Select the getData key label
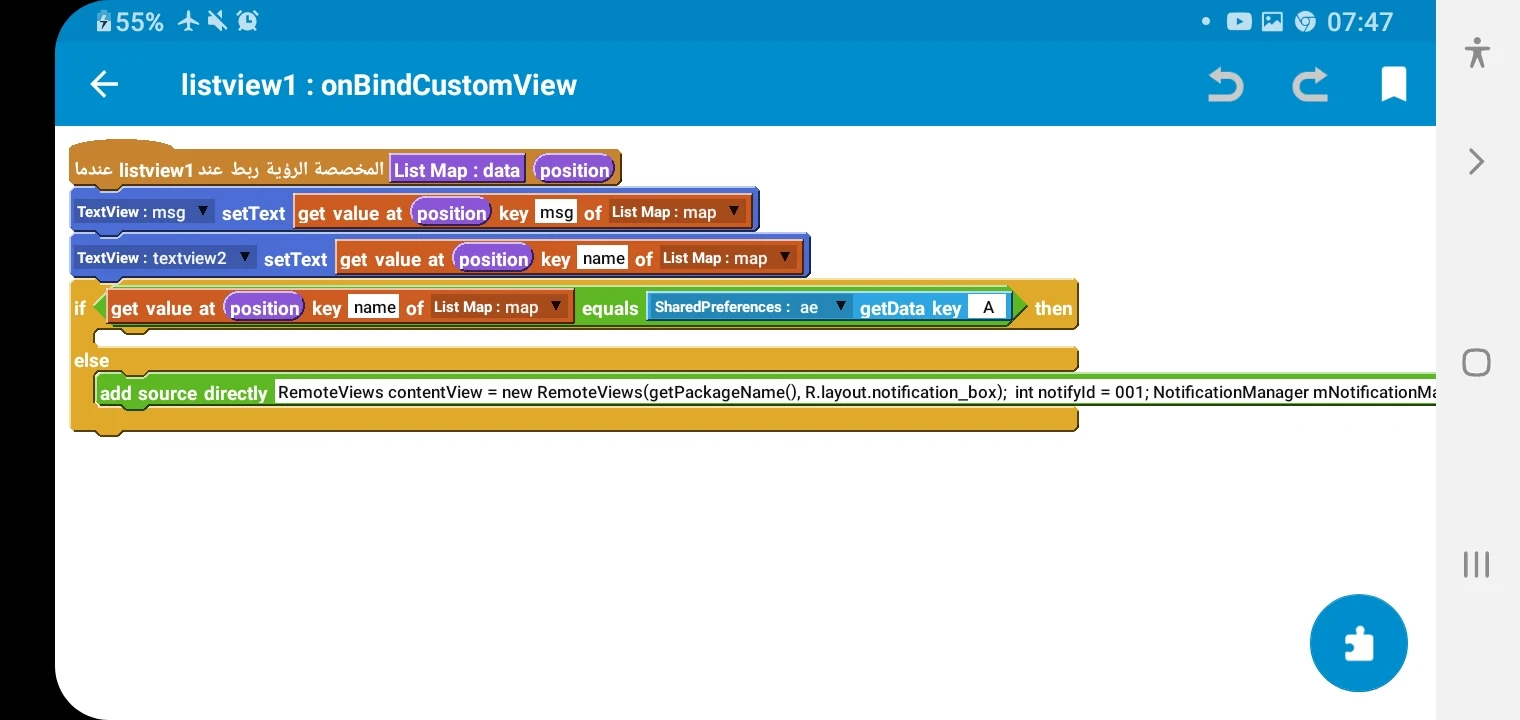 coord(910,308)
